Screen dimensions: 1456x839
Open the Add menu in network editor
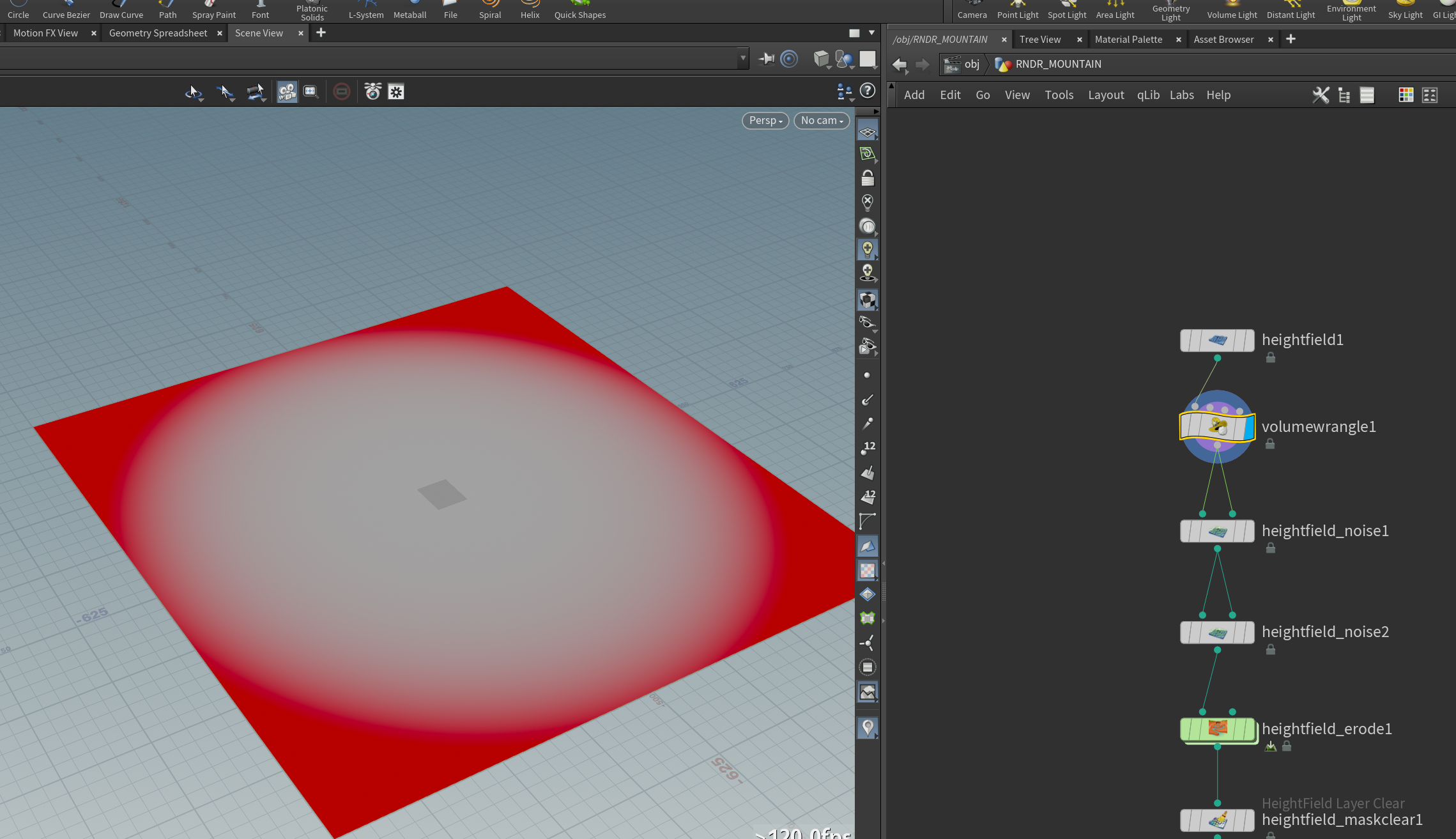point(914,95)
